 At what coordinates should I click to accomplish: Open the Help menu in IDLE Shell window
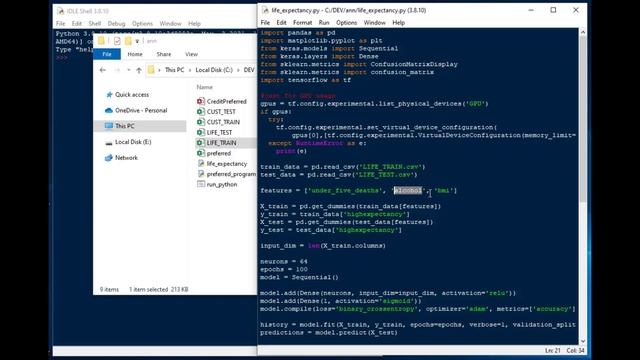click(x=194, y=24)
